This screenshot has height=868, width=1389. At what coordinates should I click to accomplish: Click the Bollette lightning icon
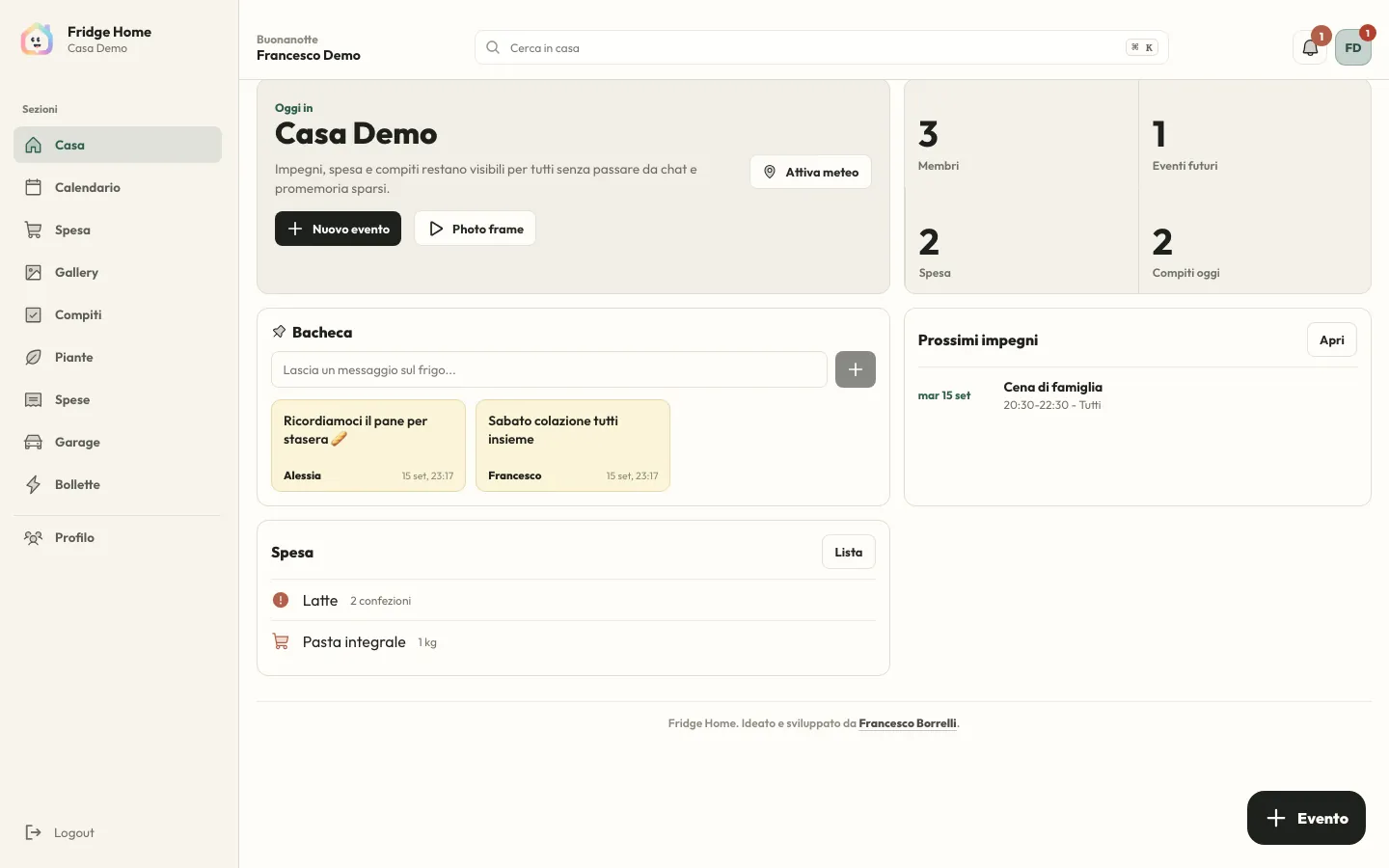coord(34,484)
